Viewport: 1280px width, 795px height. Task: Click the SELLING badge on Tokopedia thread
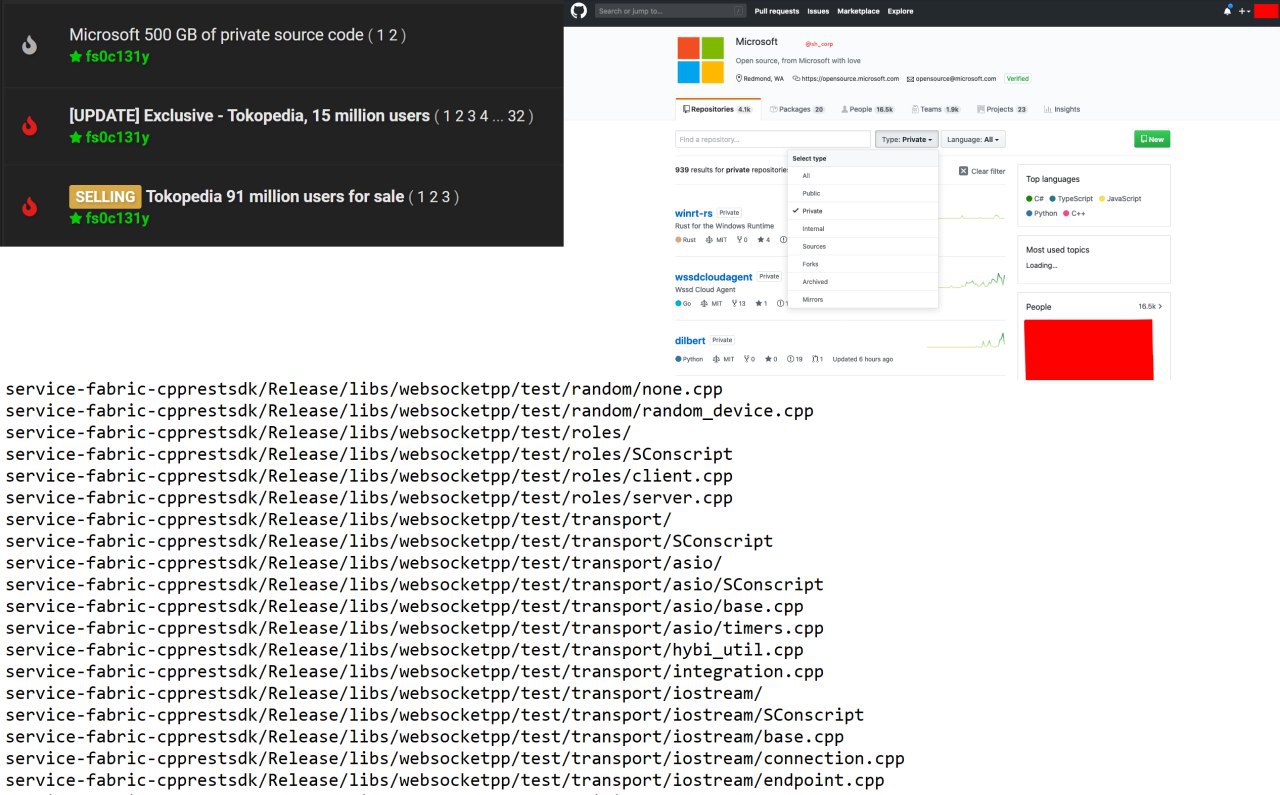click(x=105, y=197)
